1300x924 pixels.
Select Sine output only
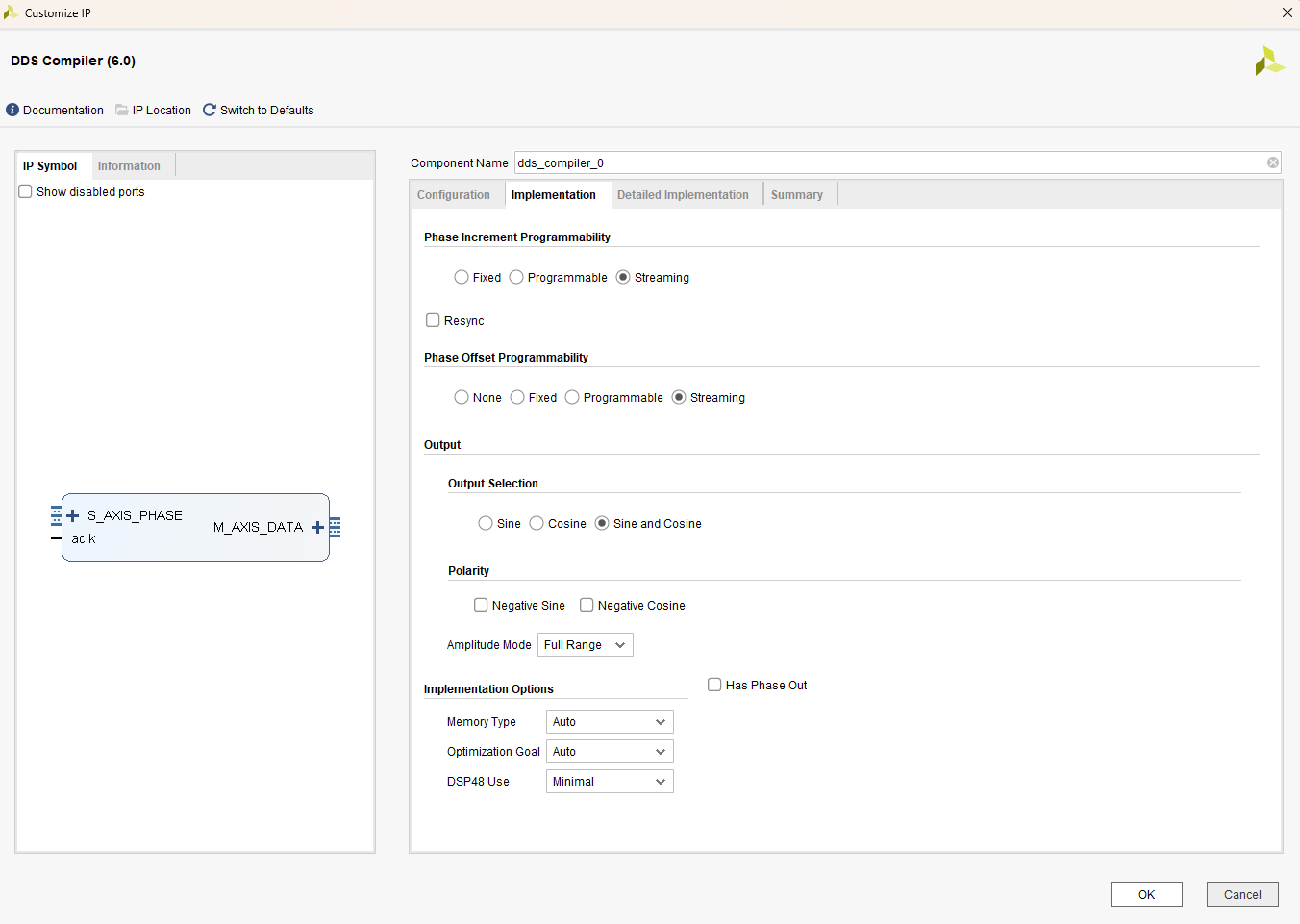[x=486, y=523]
